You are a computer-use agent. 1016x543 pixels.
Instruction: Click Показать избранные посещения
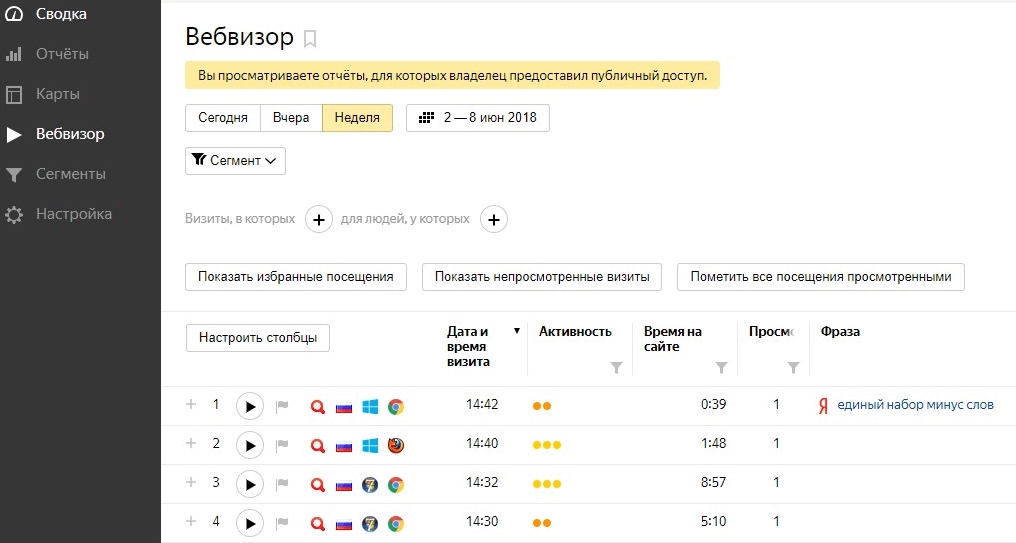pyautogui.click(x=295, y=277)
